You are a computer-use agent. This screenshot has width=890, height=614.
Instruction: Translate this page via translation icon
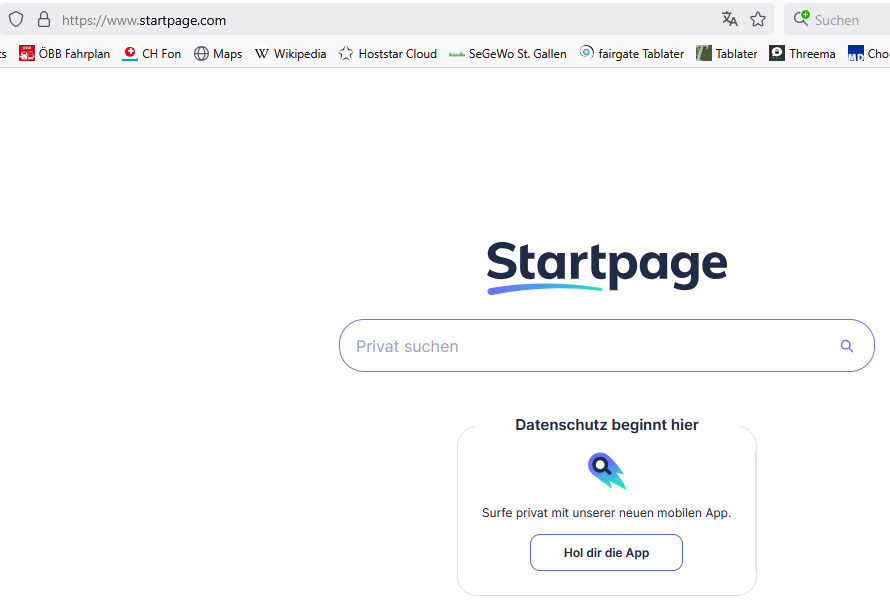click(x=729, y=19)
